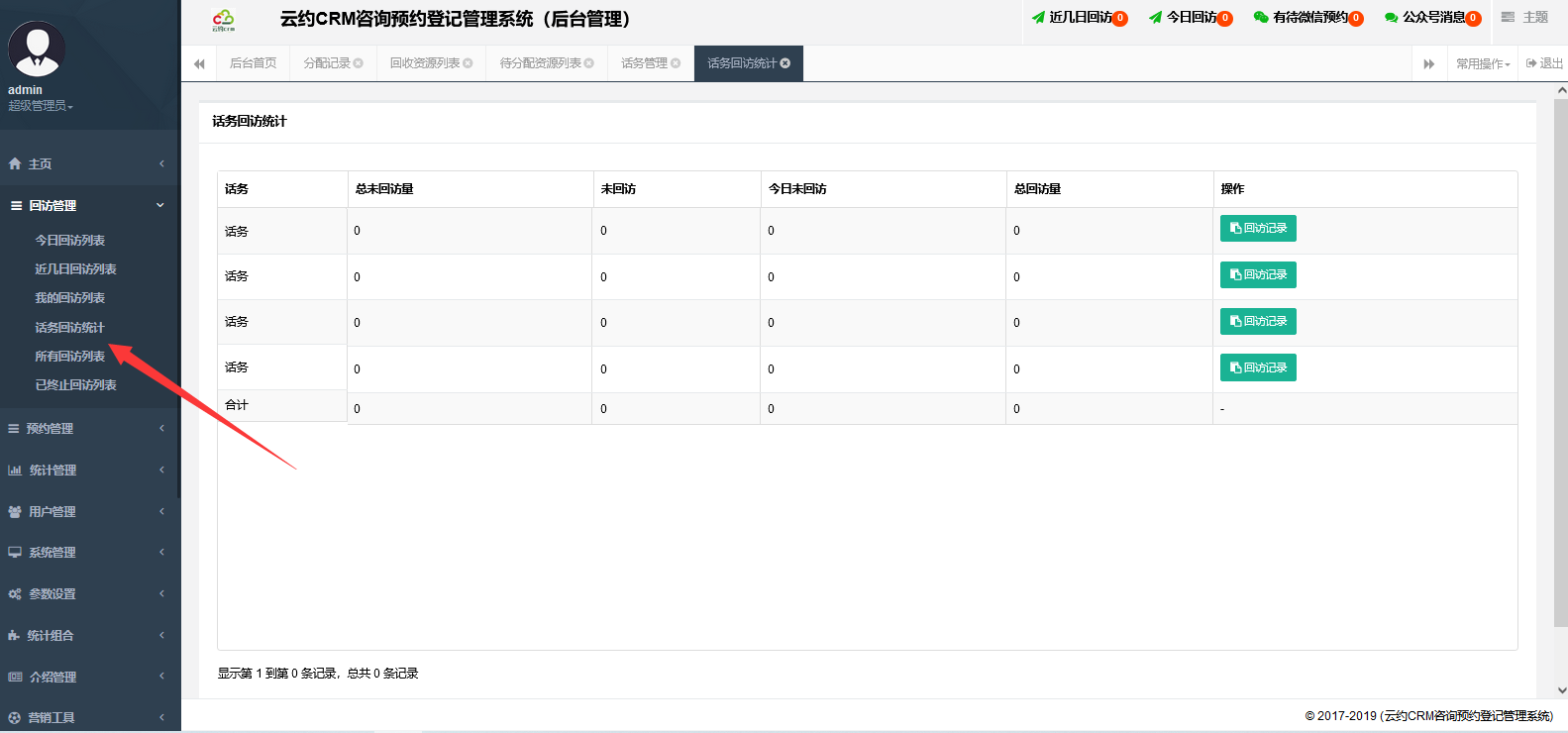Open 公众号消息 notifications
Screen dimensions: 1568x733
pyautogui.click(x=1432, y=18)
